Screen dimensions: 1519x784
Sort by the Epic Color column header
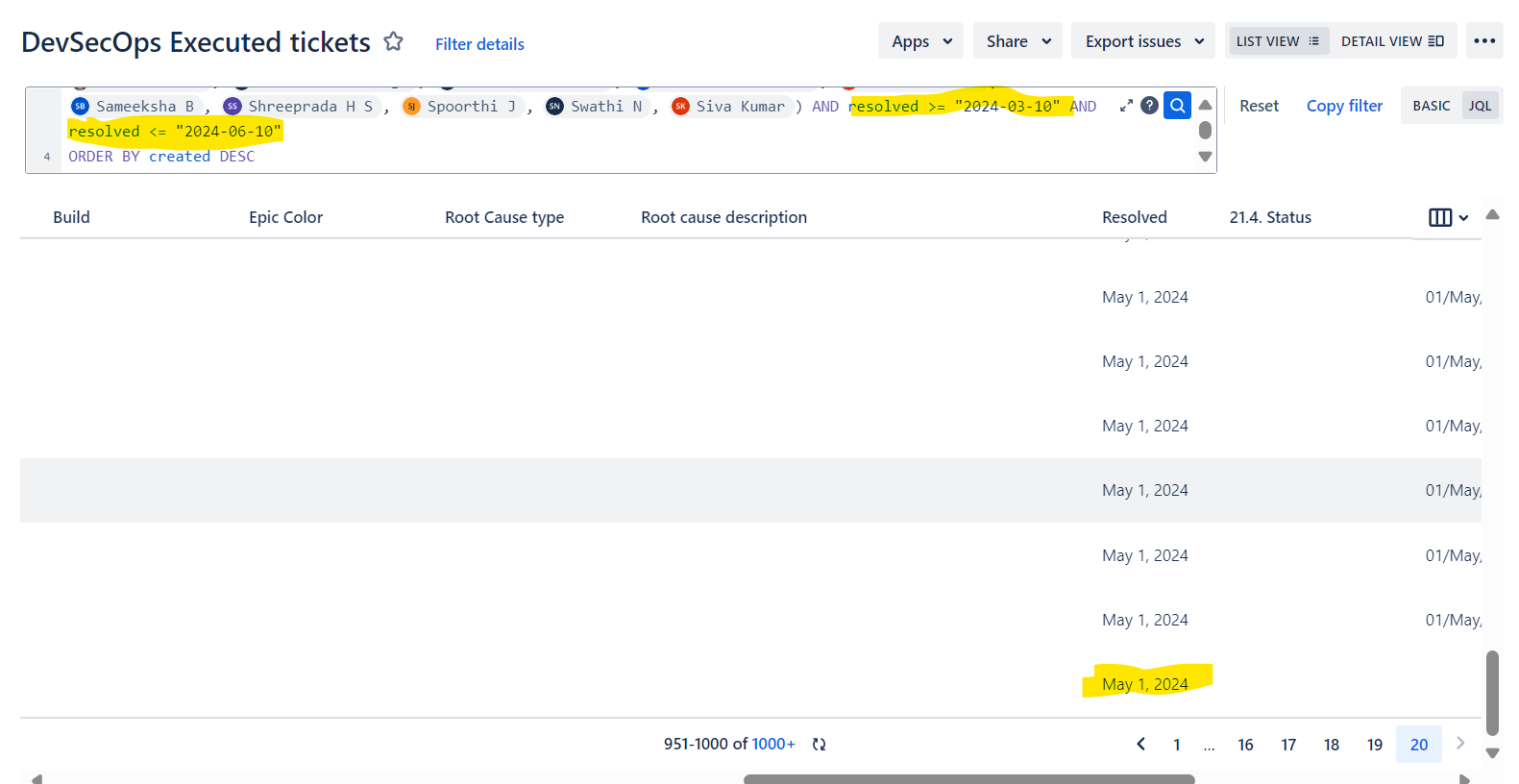285,217
